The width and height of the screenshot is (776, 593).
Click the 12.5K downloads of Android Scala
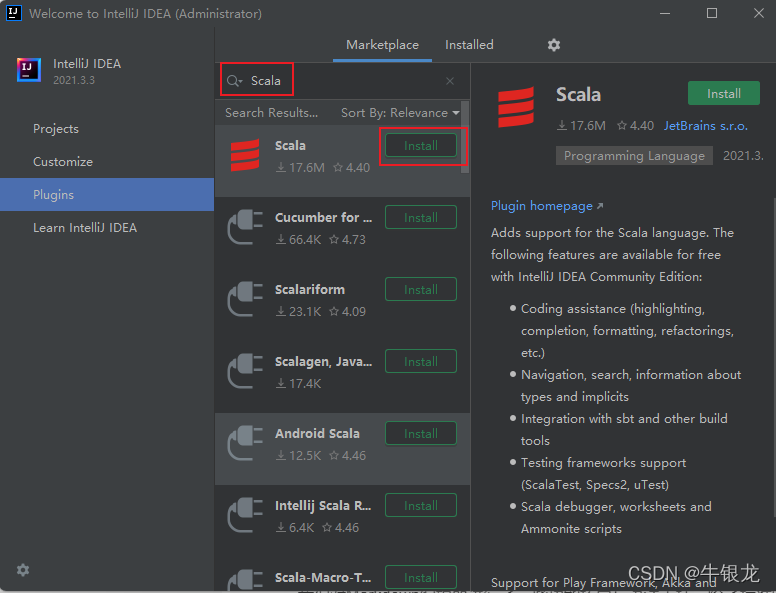[x=299, y=455]
